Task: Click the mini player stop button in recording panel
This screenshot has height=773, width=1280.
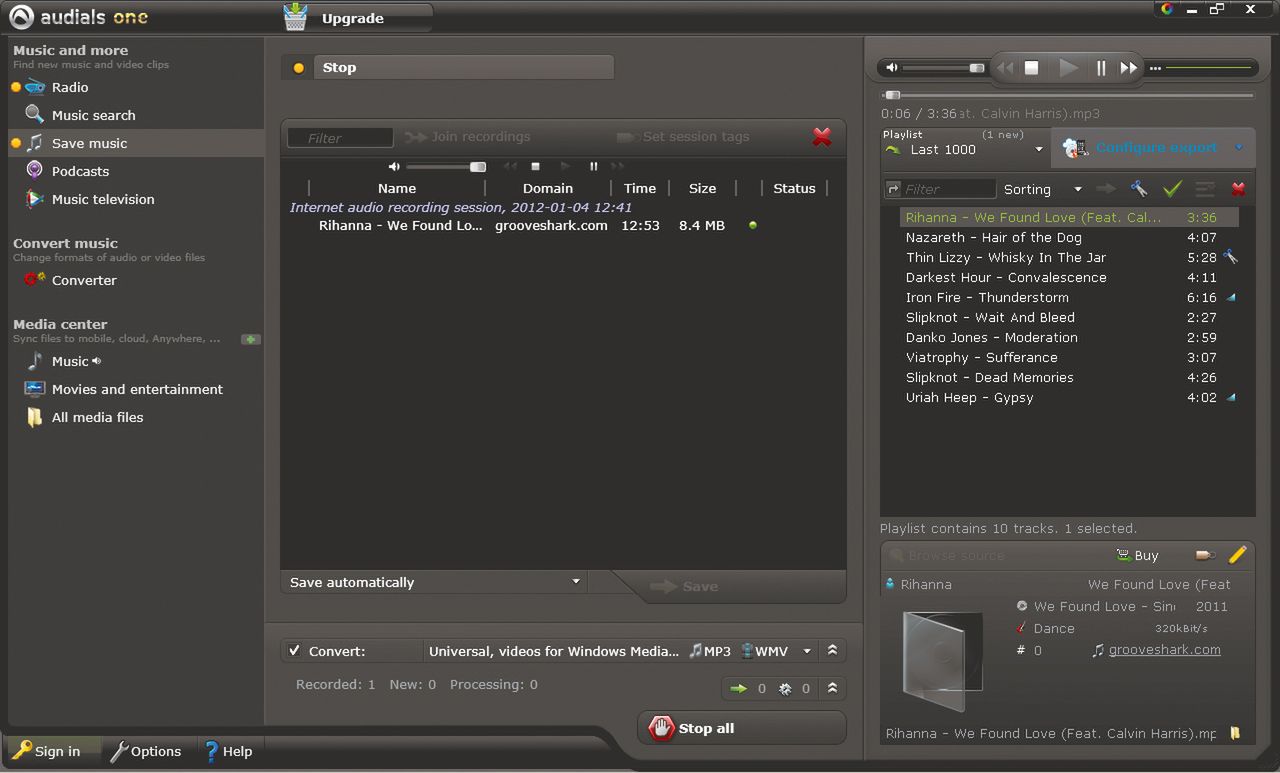Action: click(535, 166)
